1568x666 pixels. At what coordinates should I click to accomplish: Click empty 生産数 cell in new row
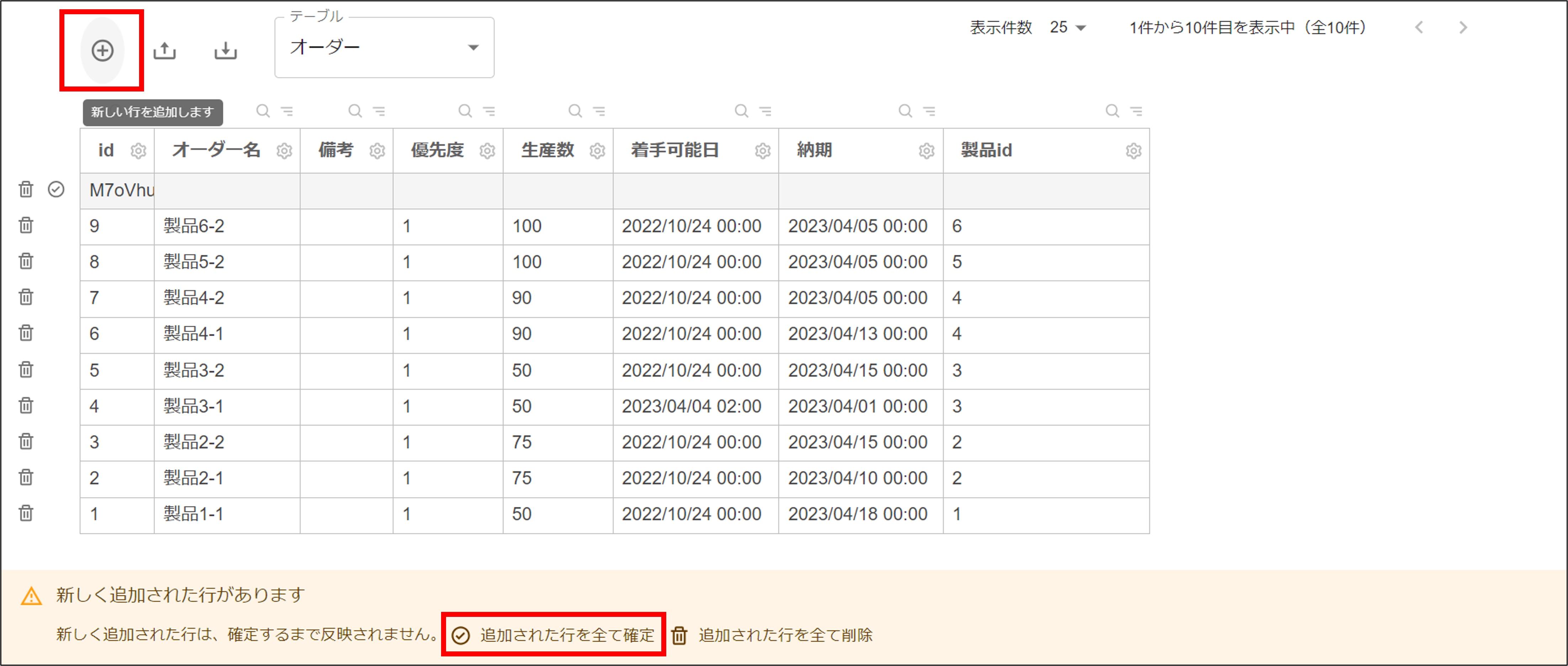(x=557, y=191)
